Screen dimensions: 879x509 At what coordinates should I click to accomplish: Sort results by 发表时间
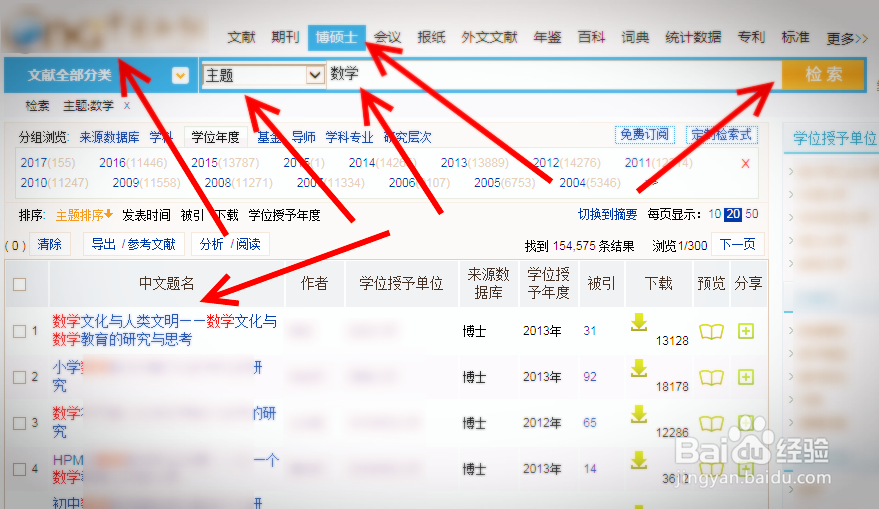tap(146, 215)
